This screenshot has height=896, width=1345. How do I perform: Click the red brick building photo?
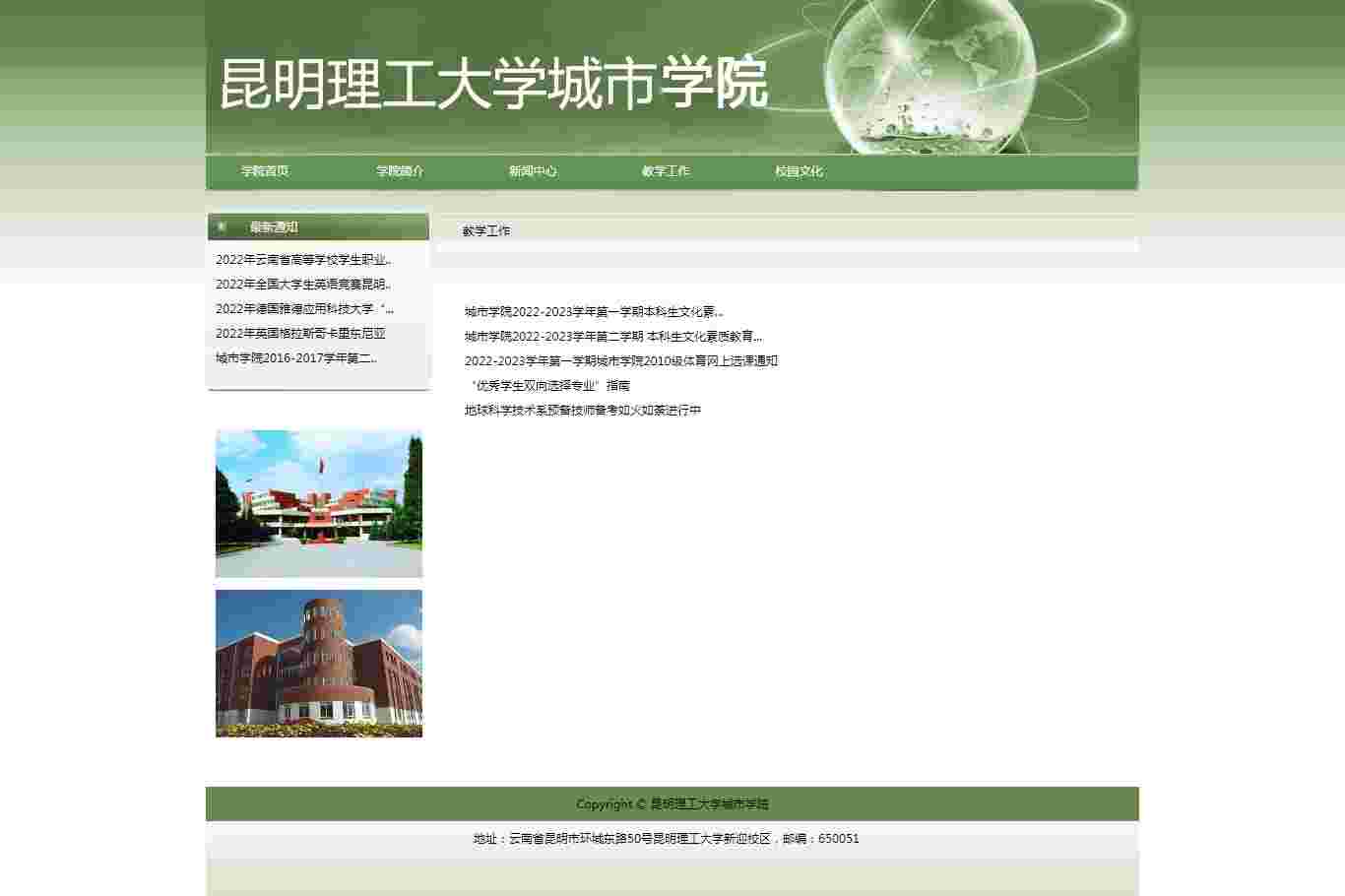[x=319, y=664]
